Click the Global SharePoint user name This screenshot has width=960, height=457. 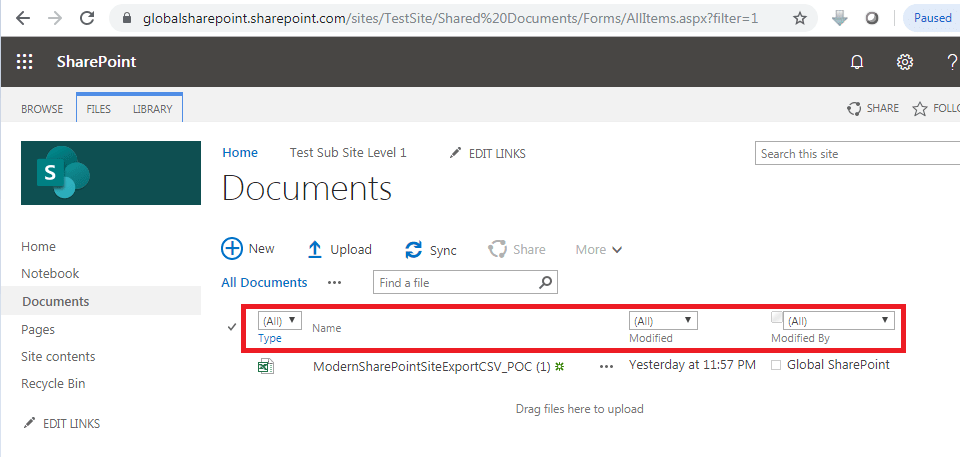838,364
